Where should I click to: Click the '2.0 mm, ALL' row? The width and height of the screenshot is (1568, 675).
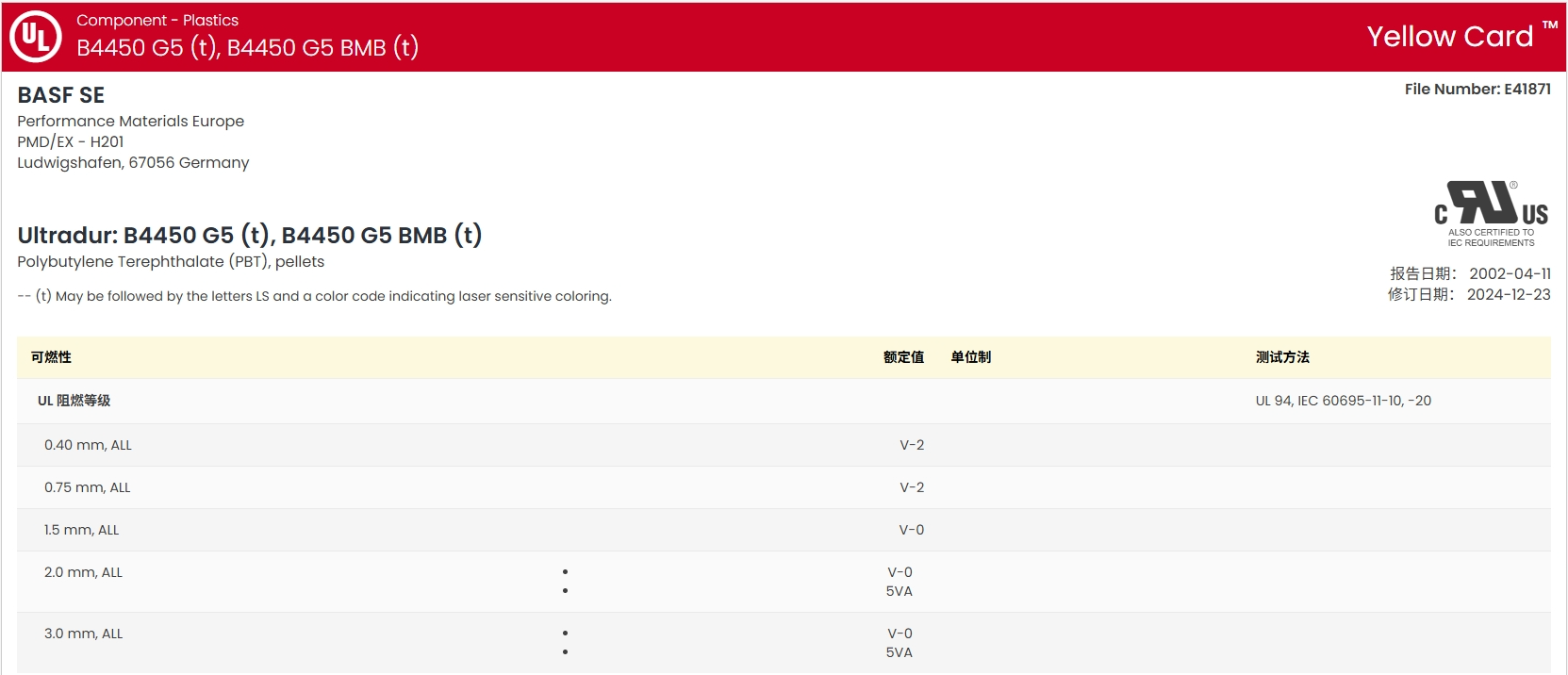(x=784, y=582)
